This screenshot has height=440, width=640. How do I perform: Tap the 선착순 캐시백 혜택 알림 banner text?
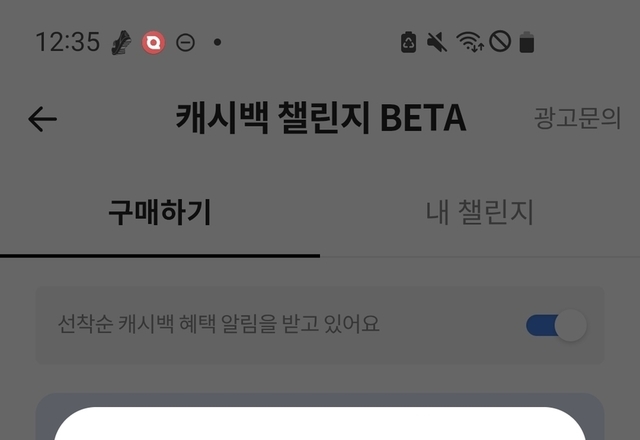click(x=219, y=324)
